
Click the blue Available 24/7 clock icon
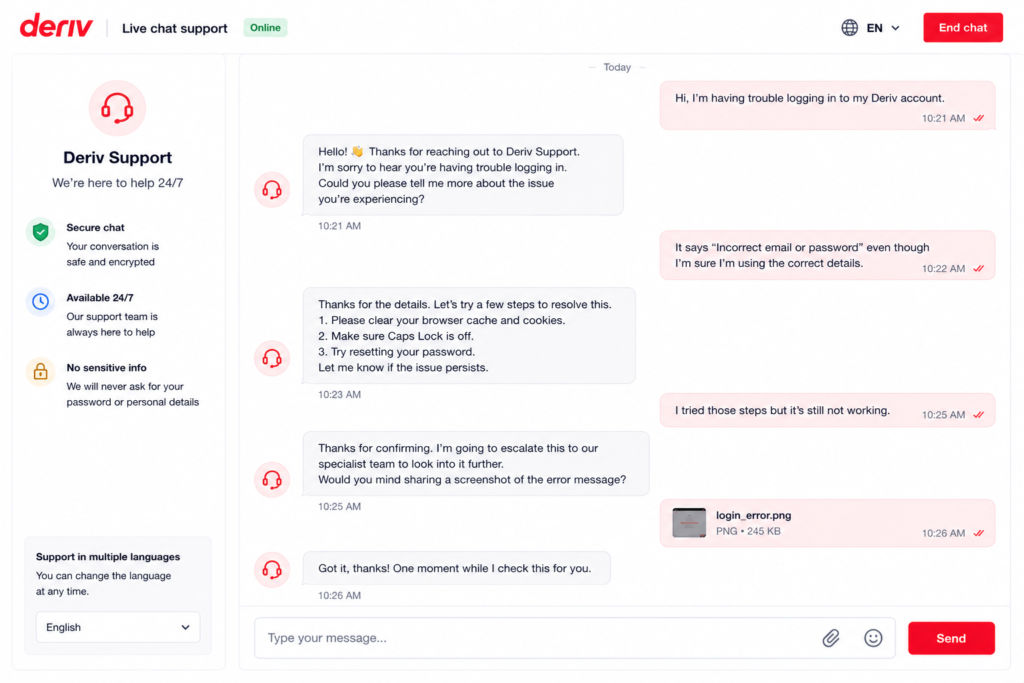pyautogui.click(x=40, y=301)
